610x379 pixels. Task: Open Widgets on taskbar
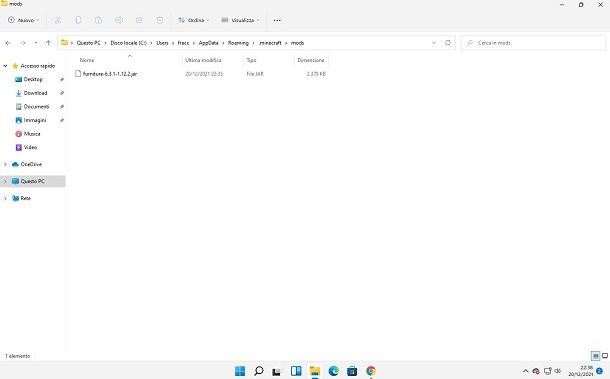pyautogui.click(x=296, y=371)
